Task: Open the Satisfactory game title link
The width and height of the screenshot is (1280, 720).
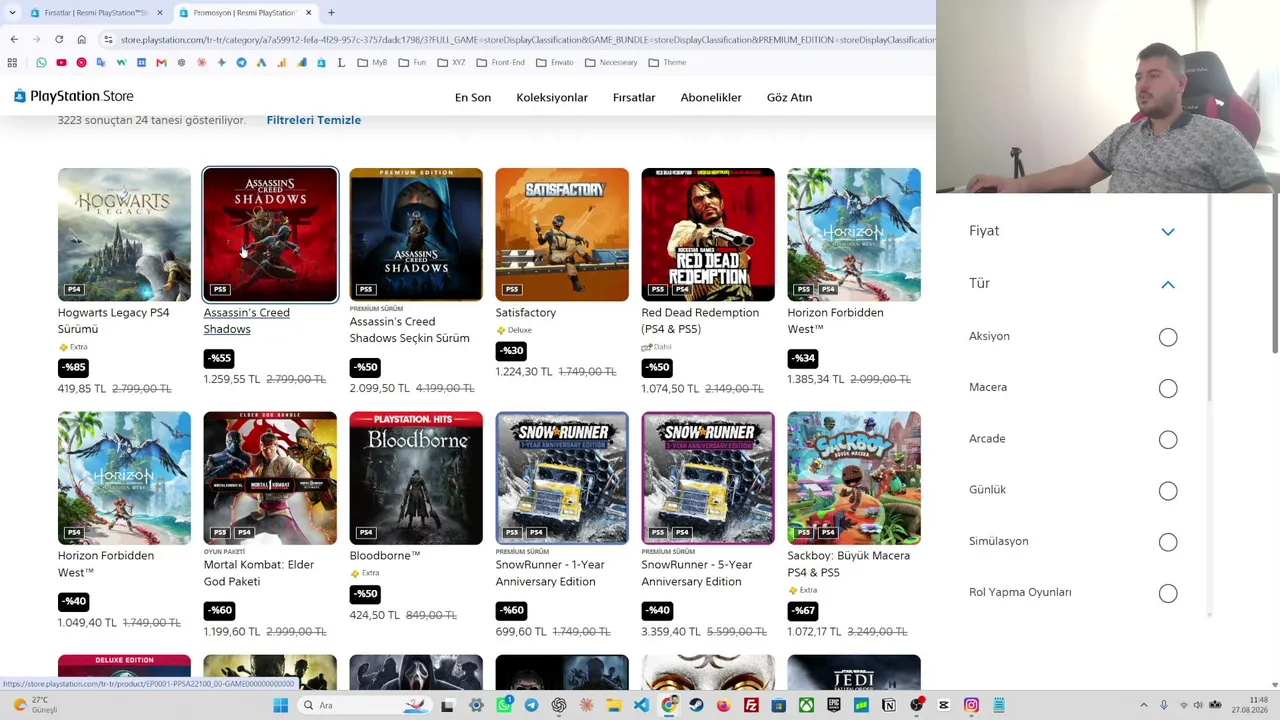Action: (525, 312)
